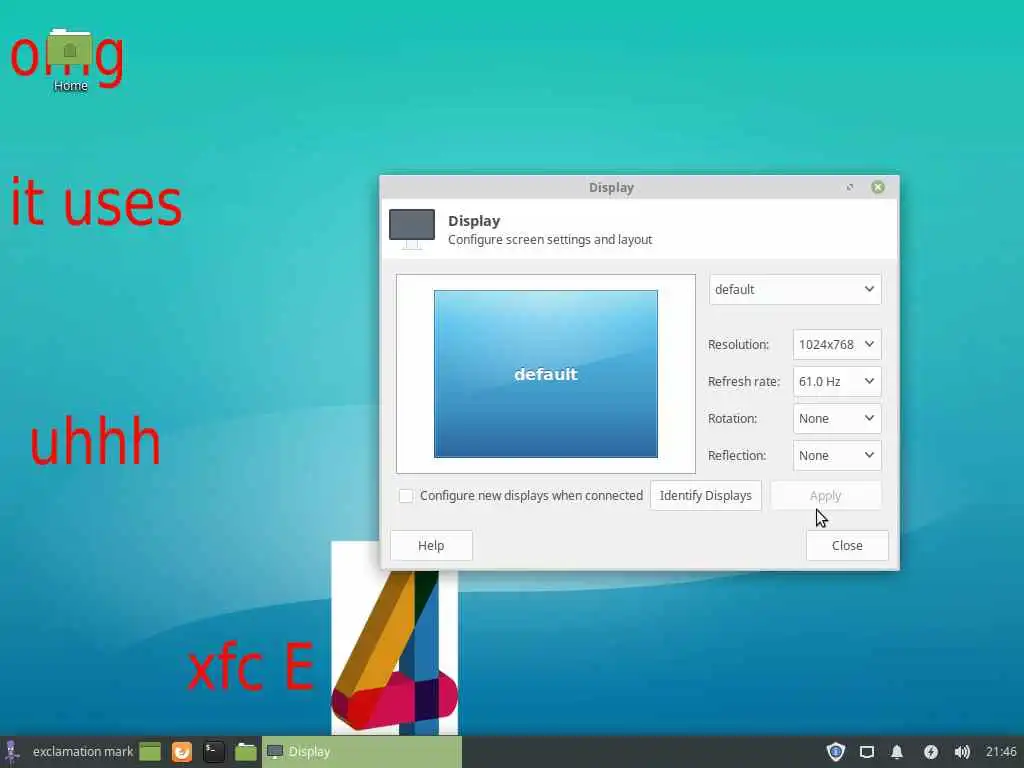The image size is (1024, 768).
Task: Click the power manager lightning tray icon
Action: [931, 752]
